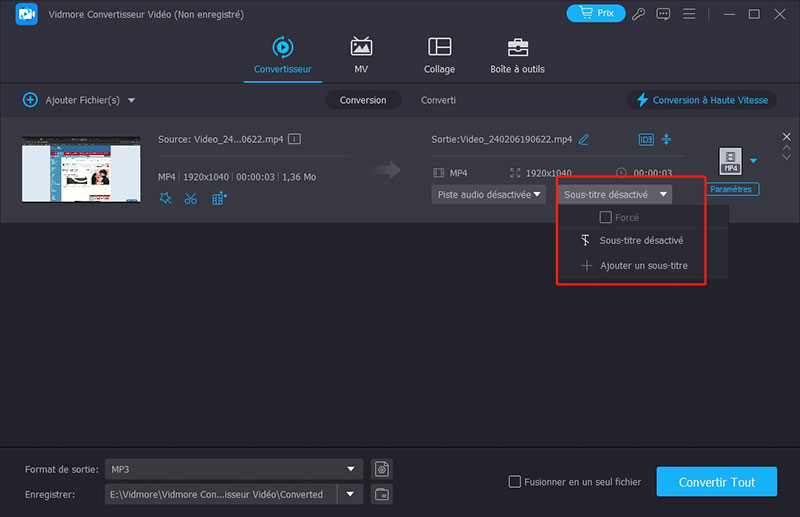Enable Fusionner en un seul fichier
This screenshot has height=517, width=800.
515,482
